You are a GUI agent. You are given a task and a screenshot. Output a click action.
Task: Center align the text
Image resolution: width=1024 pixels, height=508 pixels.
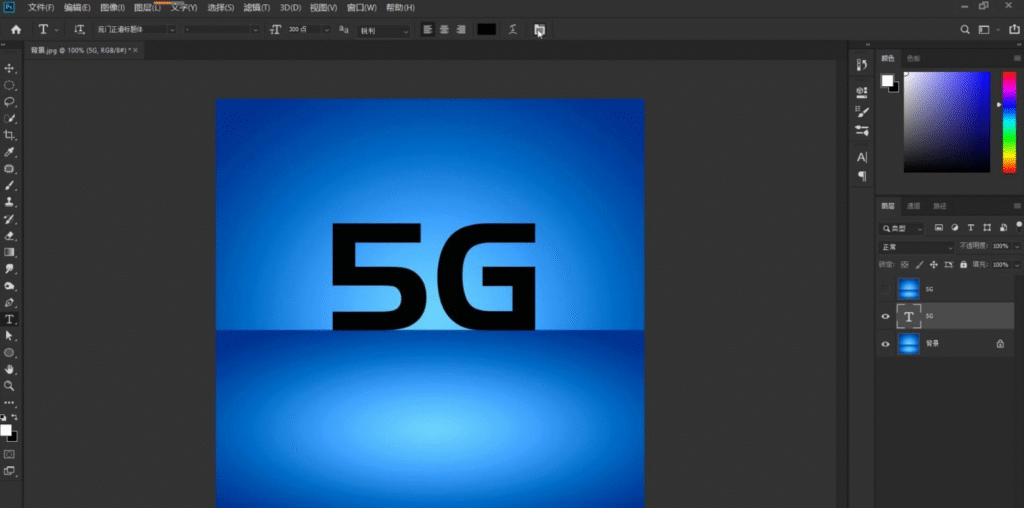(x=444, y=29)
